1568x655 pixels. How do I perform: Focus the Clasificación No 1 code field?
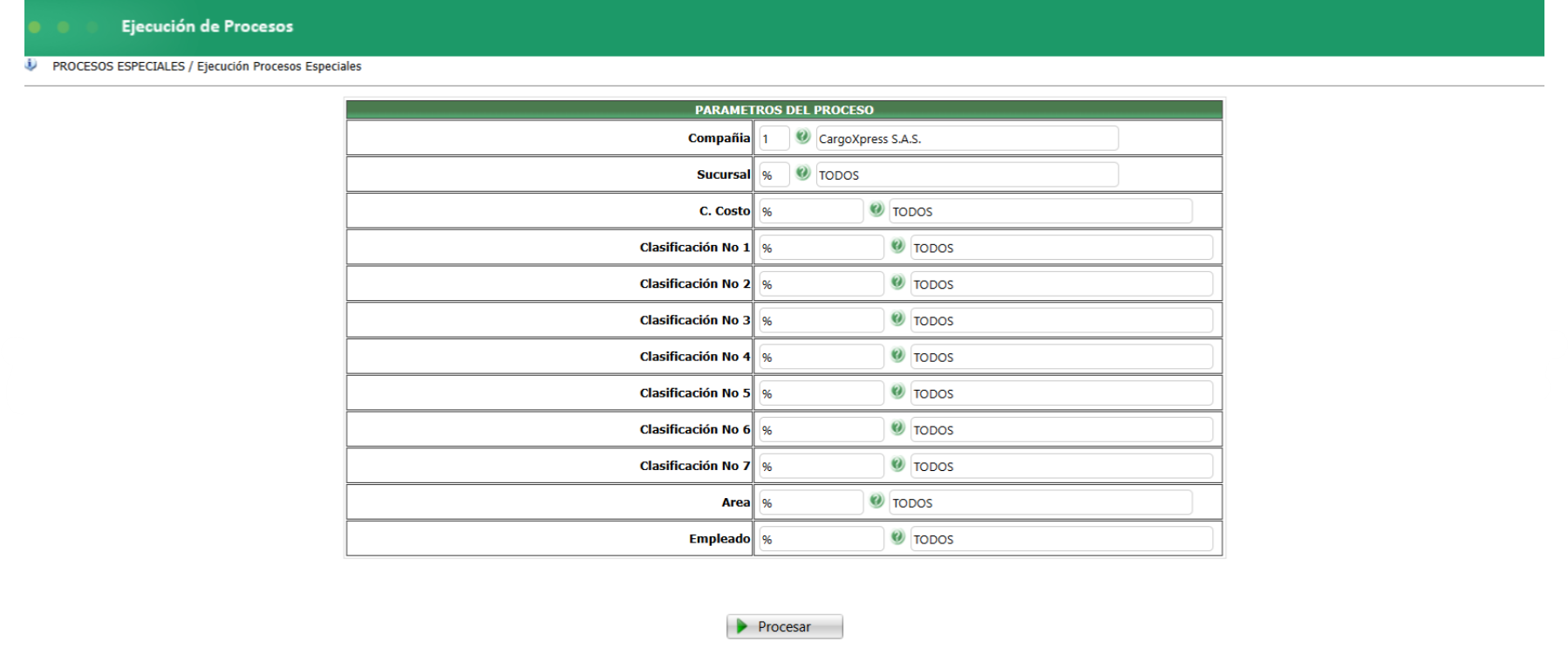click(821, 248)
